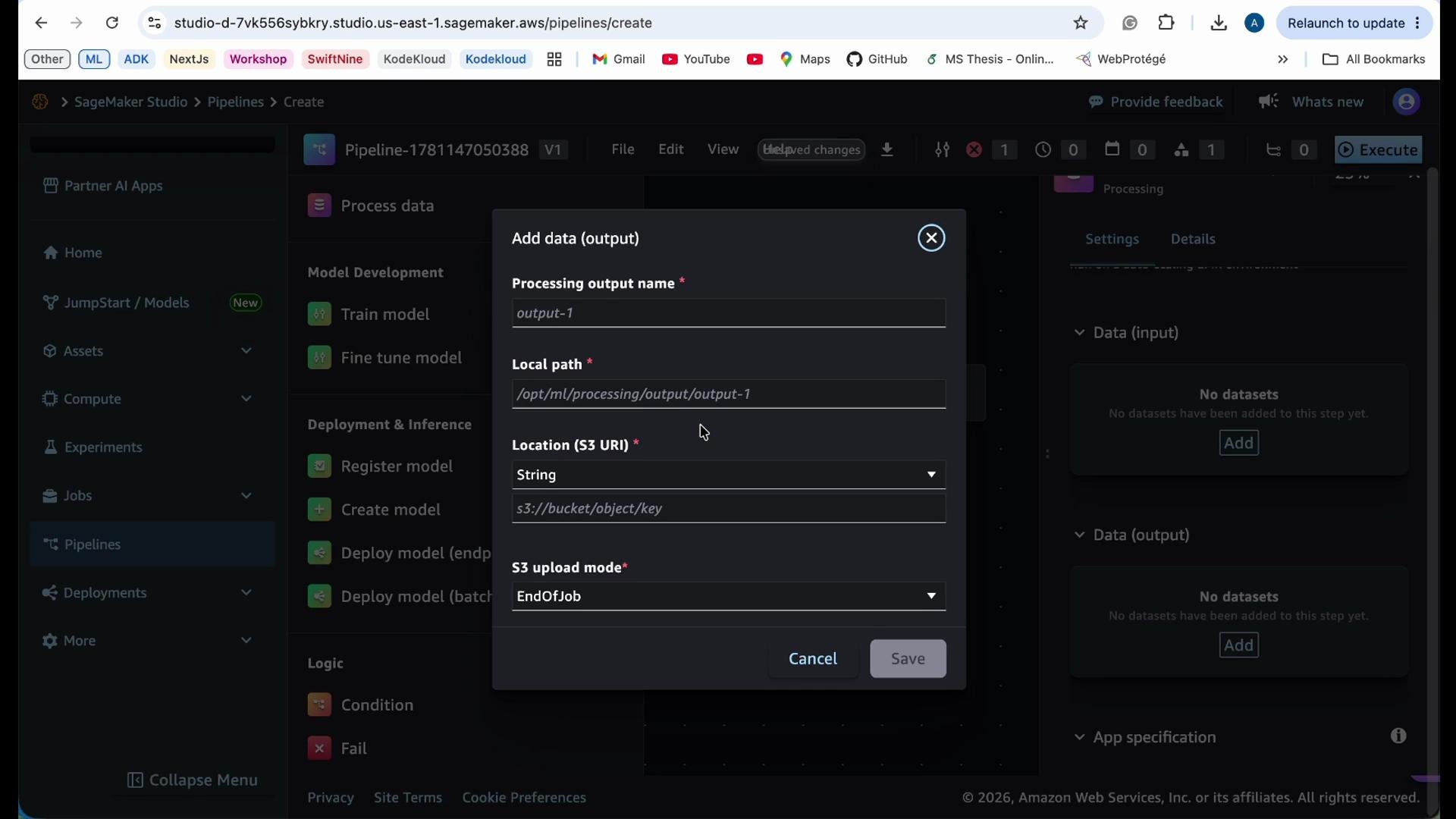Collapse the Data (input) section
This screenshot has width=1456, height=819.
click(x=1078, y=333)
